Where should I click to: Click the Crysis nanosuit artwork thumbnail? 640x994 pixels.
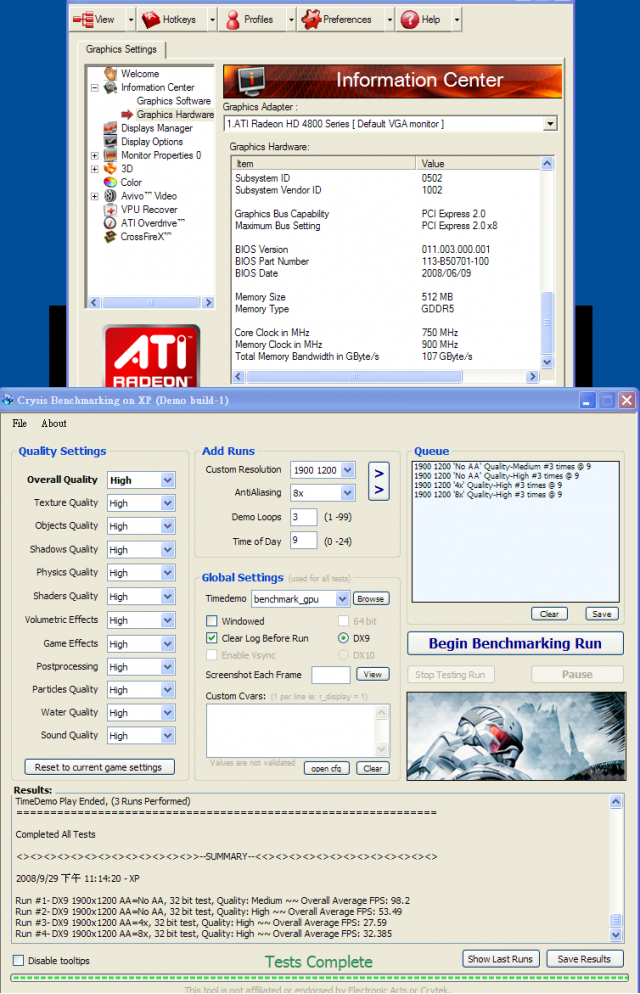click(x=516, y=736)
